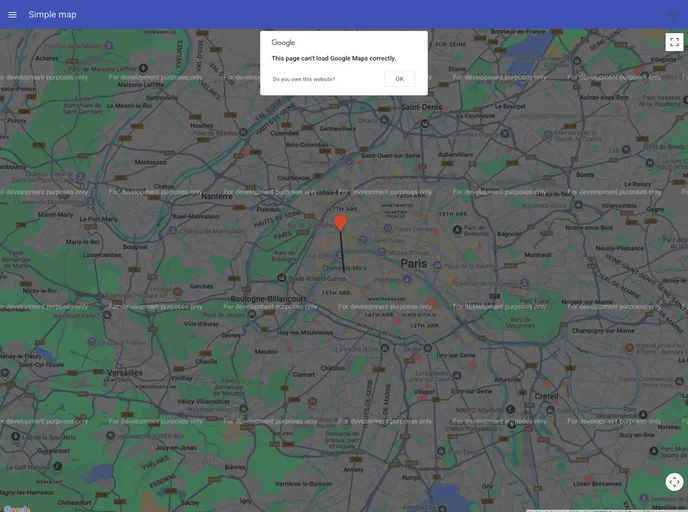
Task: Select the Le Golf National icon
Action: 57,466
